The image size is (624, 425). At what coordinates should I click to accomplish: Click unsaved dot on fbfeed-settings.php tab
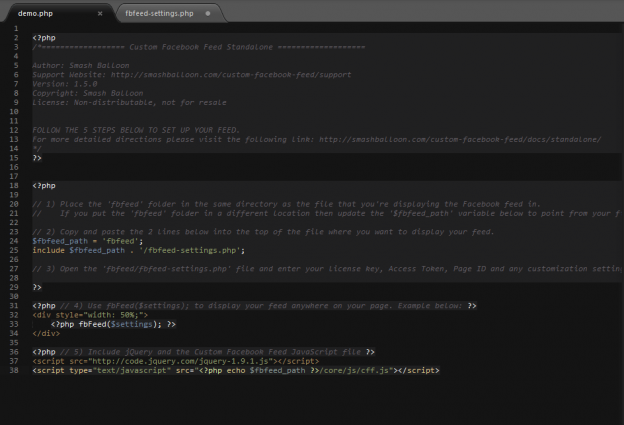207,14
